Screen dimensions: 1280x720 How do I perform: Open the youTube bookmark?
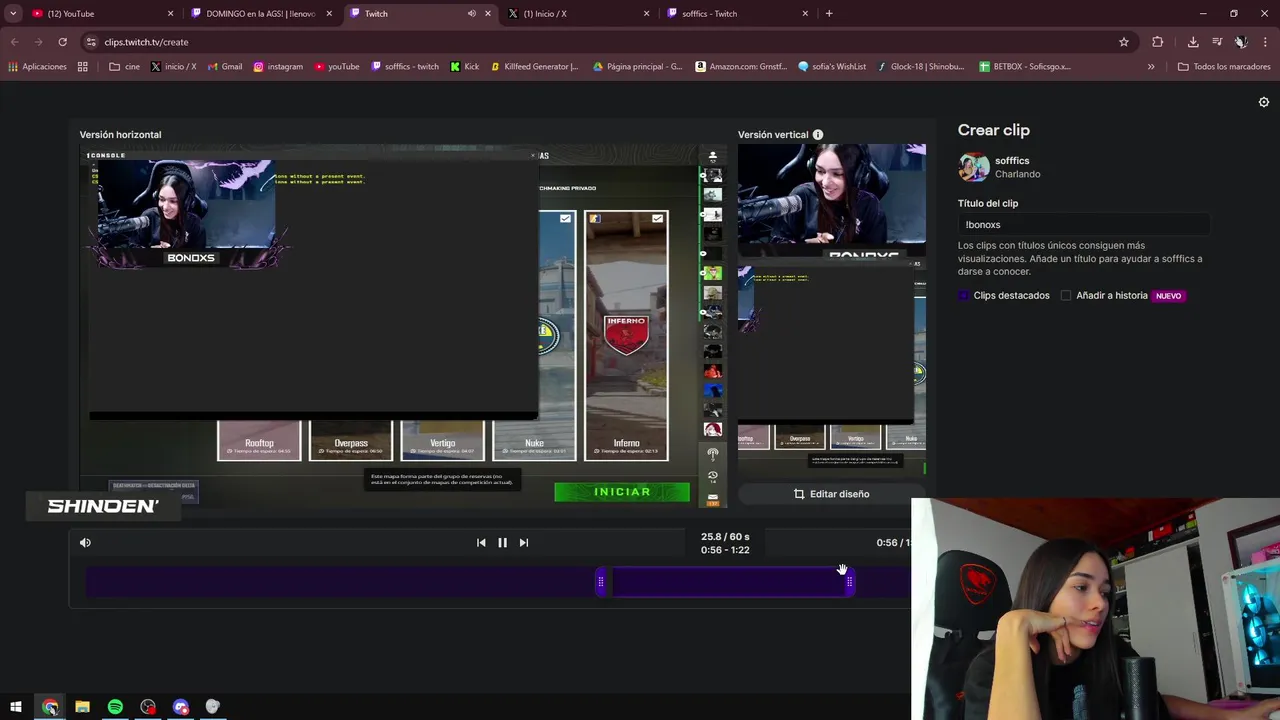337,67
